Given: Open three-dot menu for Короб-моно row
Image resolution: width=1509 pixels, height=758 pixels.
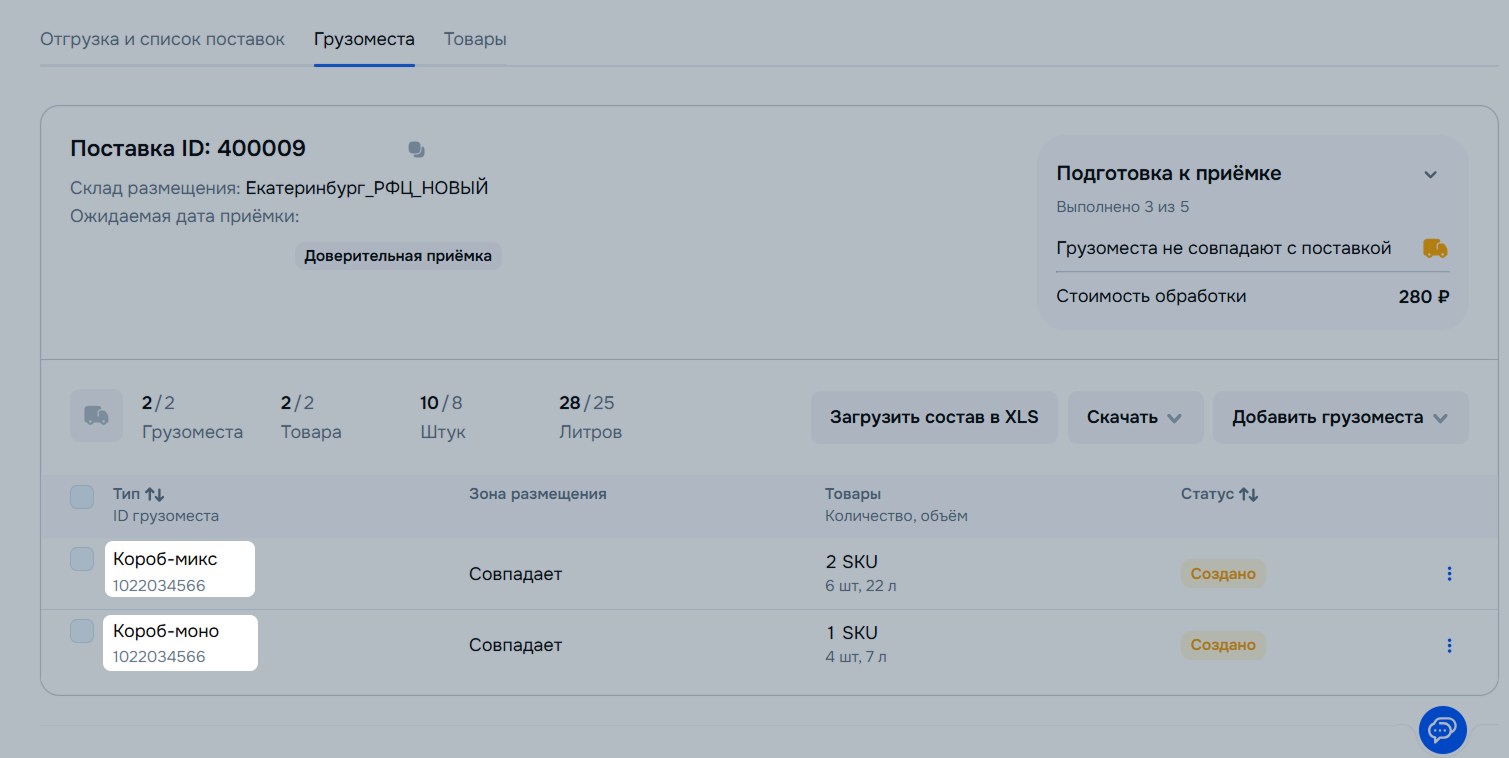Looking at the screenshot, I should [1449, 646].
